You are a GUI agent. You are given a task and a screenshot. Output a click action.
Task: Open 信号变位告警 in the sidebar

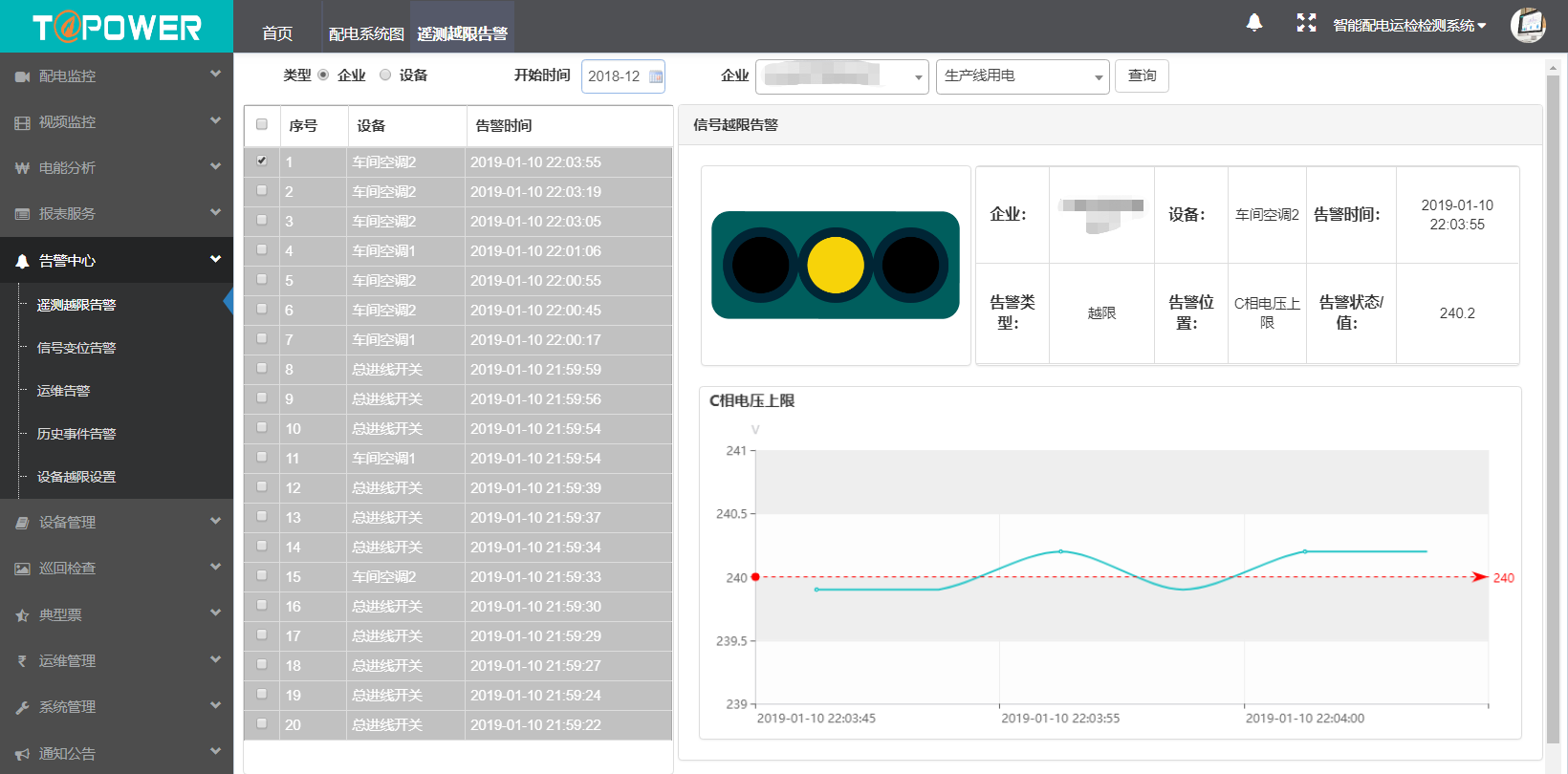[x=76, y=348]
